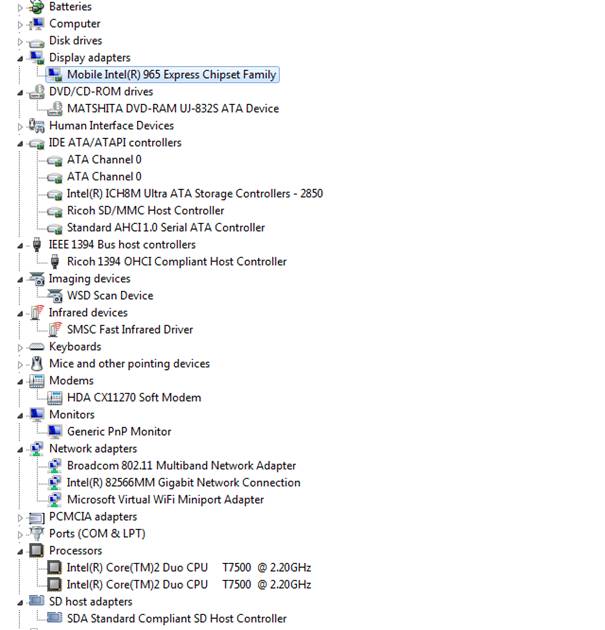Select Microsoft Virtual WiFi Miniport Adapter text

coord(166,499)
